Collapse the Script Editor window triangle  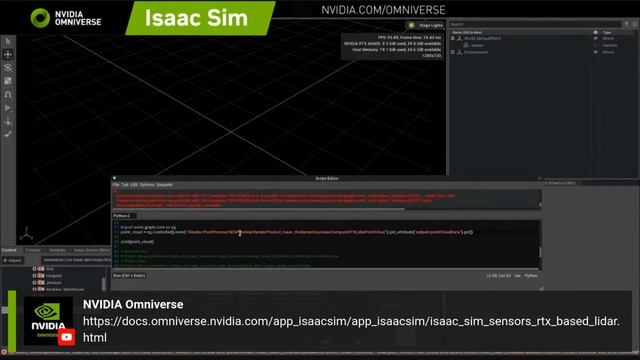point(114,178)
